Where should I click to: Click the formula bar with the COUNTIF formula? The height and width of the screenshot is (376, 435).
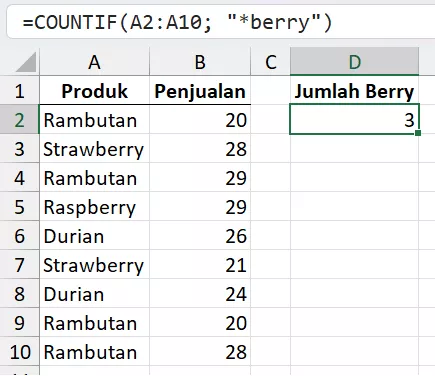tap(220, 23)
